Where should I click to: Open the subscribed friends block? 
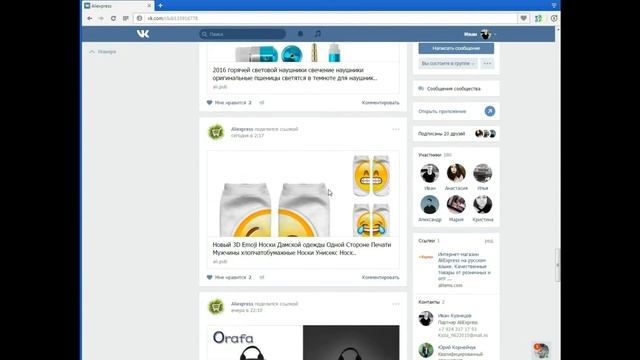coord(456,133)
